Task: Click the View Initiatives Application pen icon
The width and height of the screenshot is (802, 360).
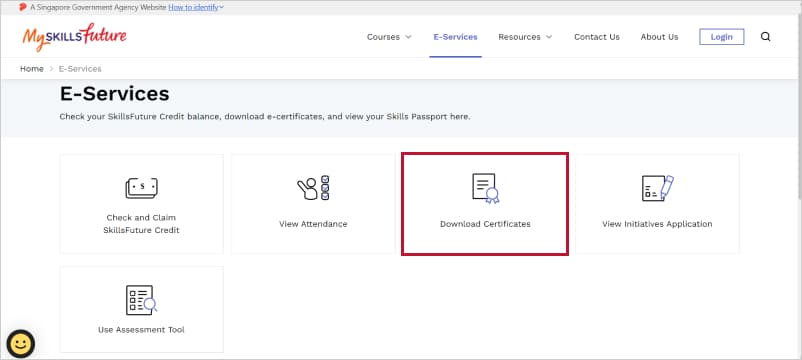Action: coord(657,188)
